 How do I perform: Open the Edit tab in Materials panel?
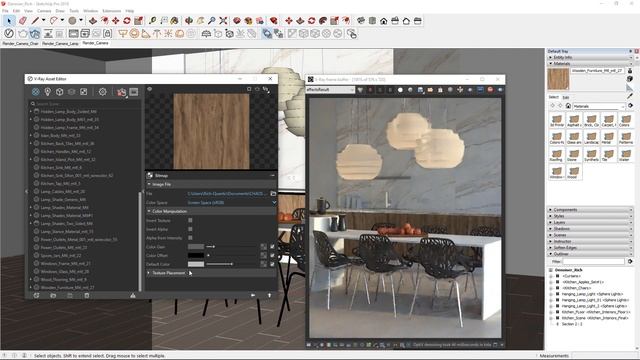566,97
